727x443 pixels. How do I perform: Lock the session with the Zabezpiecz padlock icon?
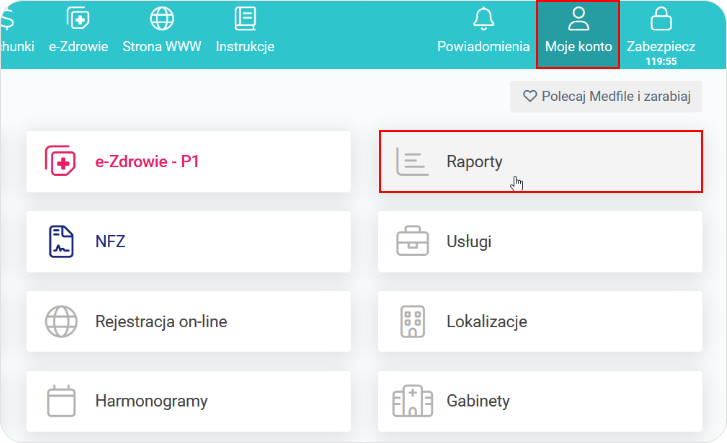pyautogui.click(x=661, y=19)
